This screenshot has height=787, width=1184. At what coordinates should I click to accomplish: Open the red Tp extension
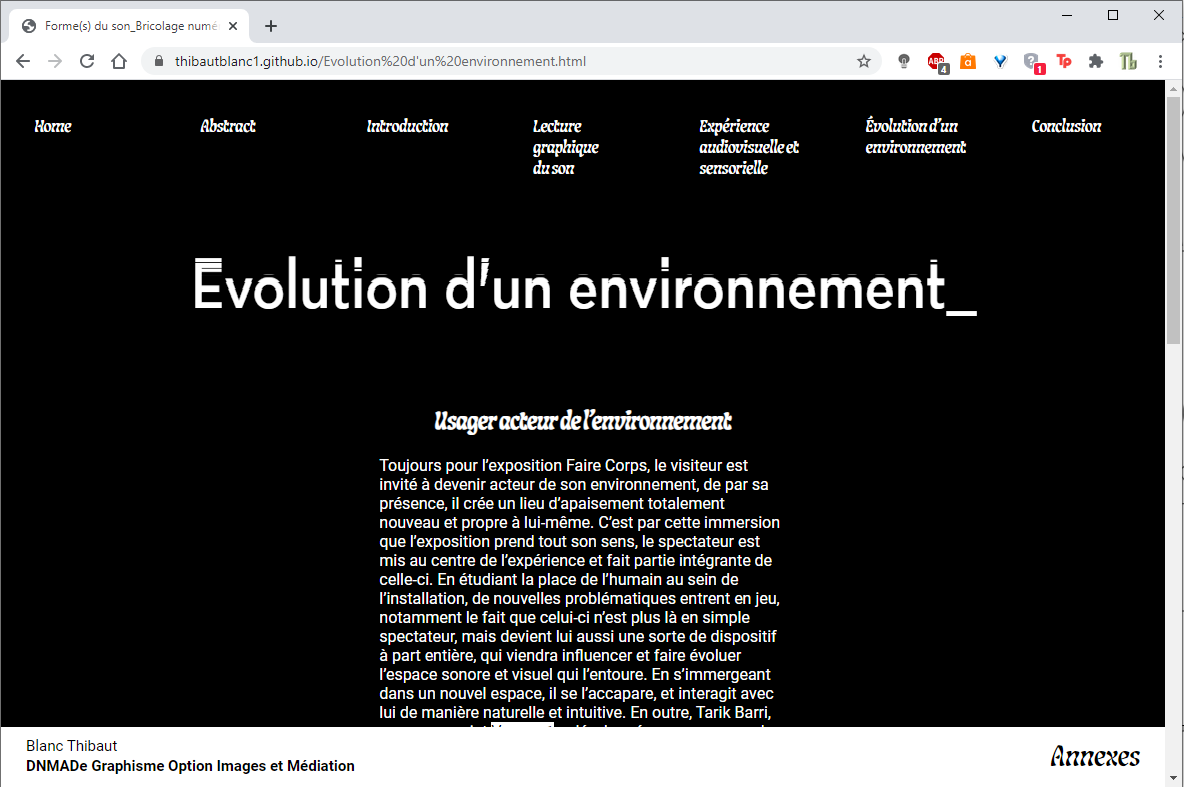coord(1064,61)
